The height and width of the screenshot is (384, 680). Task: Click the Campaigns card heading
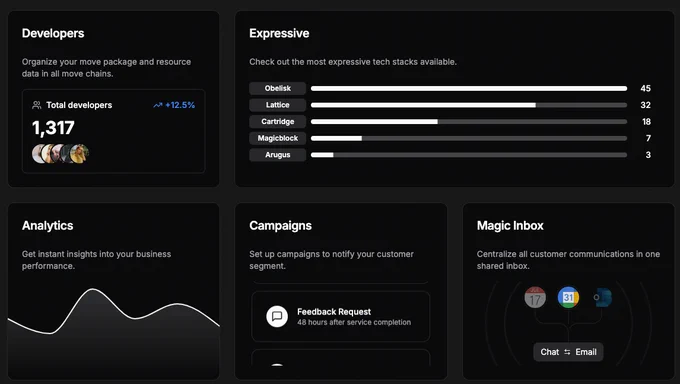[x=281, y=226]
